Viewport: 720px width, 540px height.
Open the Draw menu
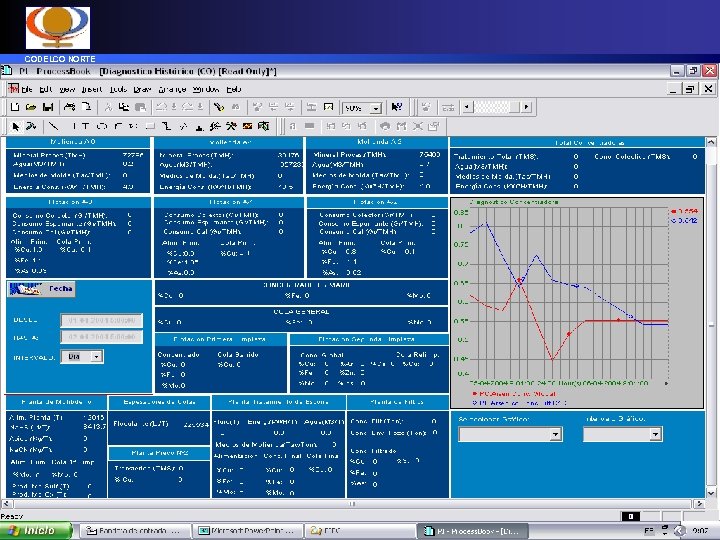(x=144, y=89)
